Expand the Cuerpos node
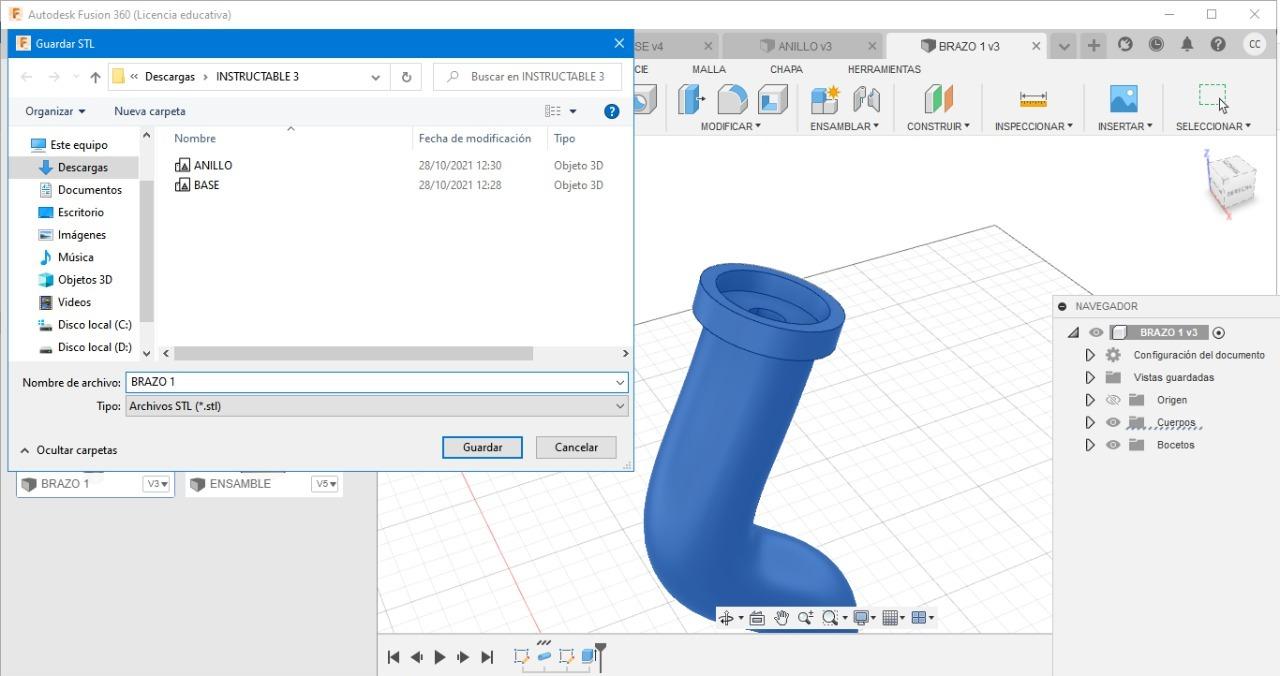This screenshot has height=676, width=1280. click(1090, 422)
